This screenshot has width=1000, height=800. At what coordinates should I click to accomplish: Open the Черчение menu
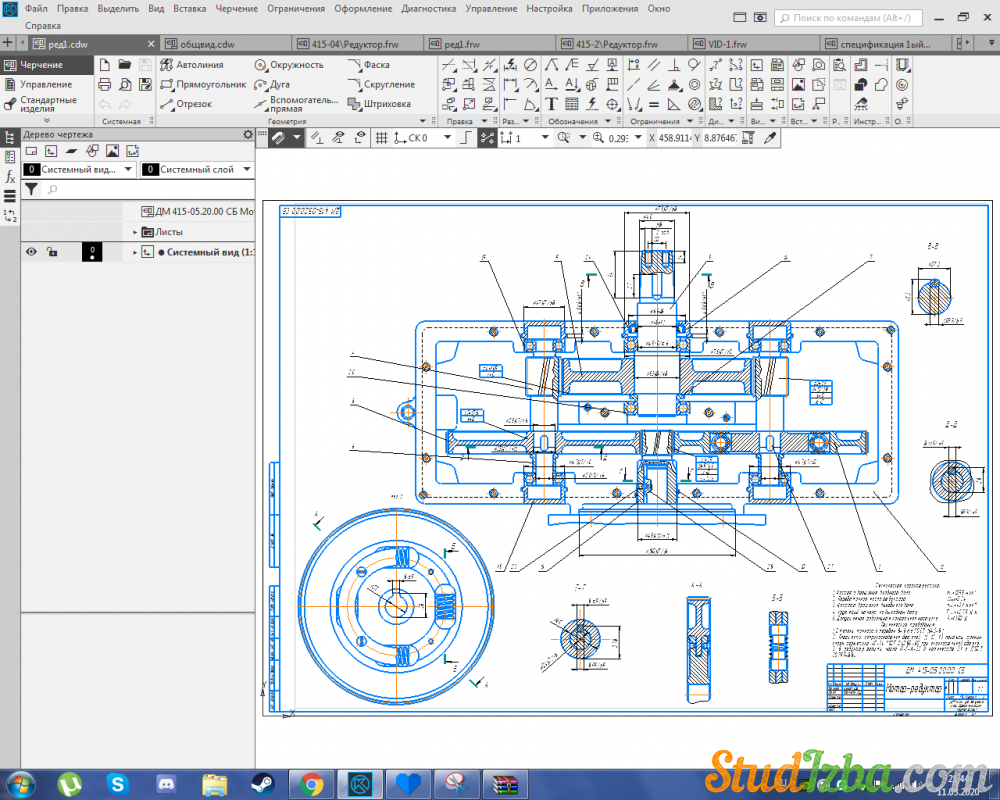point(237,8)
